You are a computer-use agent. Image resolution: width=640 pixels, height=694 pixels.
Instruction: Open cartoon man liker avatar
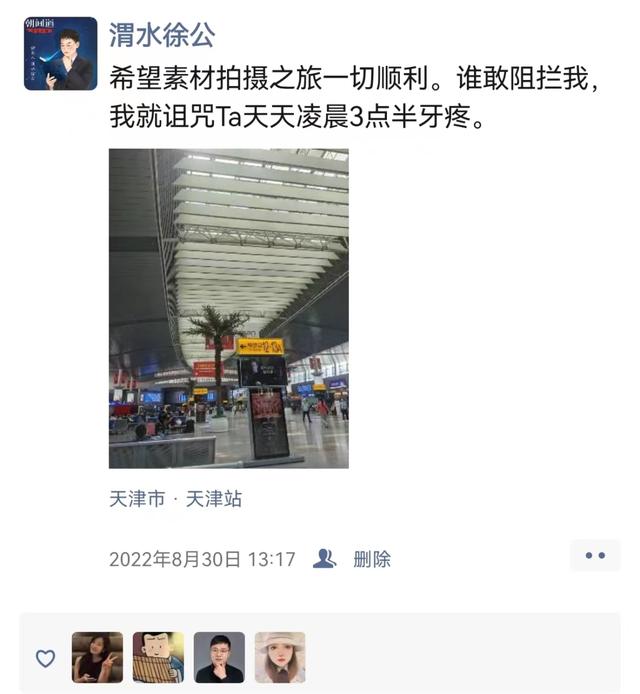click(x=158, y=657)
